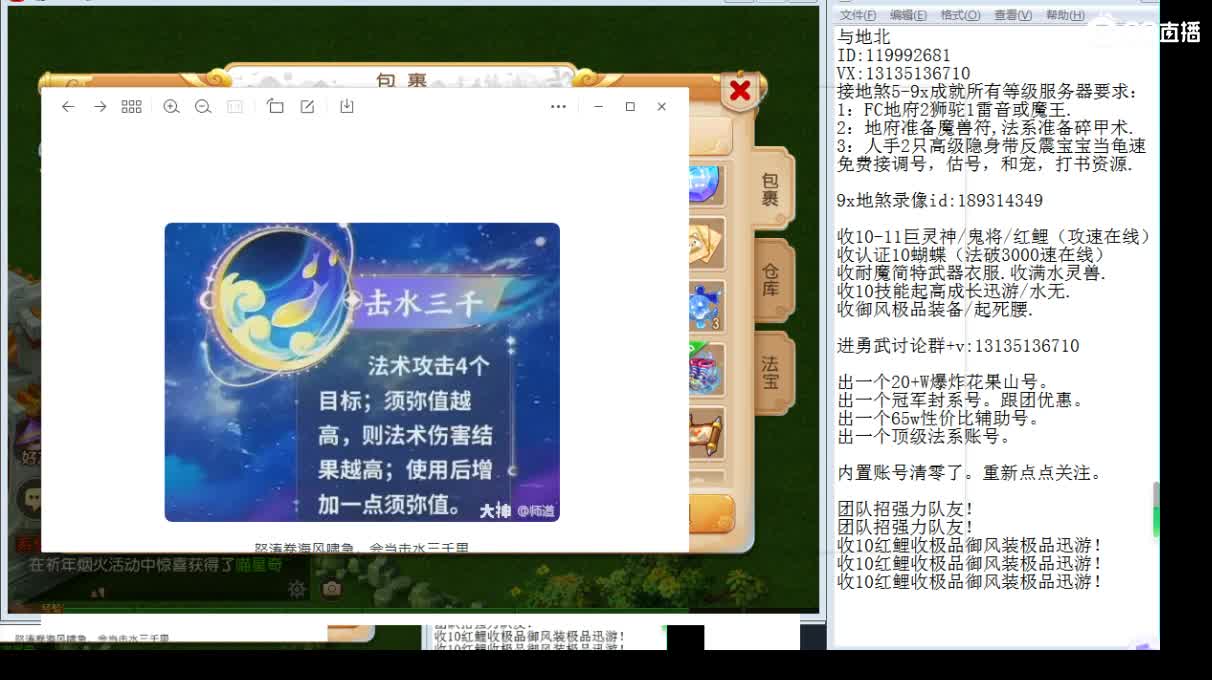The width and height of the screenshot is (1212, 680).
Task: Click the Notepad vertical scrollbar thumb
Action: coord(1155,510)
